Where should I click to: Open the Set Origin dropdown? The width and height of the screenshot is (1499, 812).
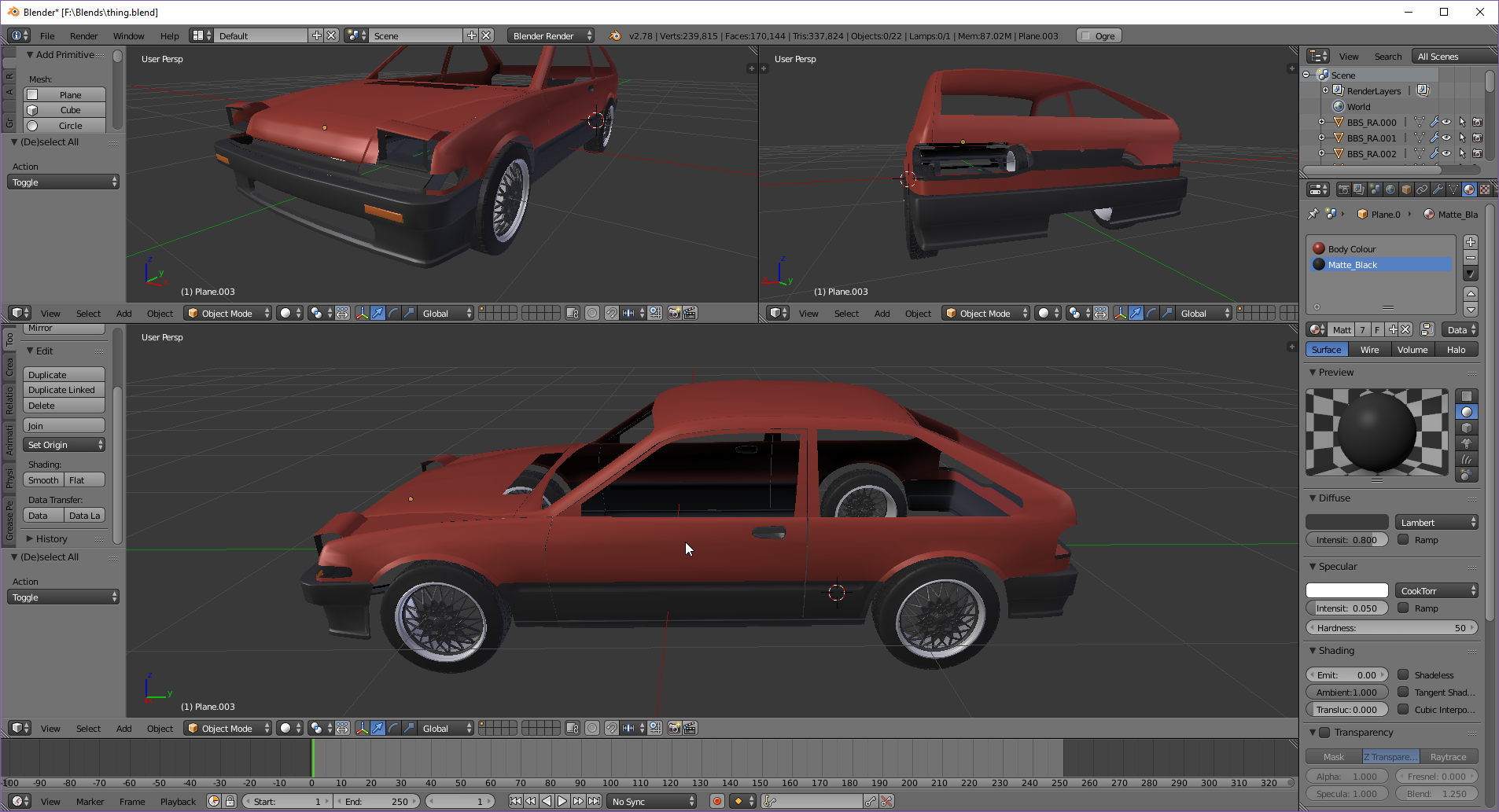(x=64, y=445)
